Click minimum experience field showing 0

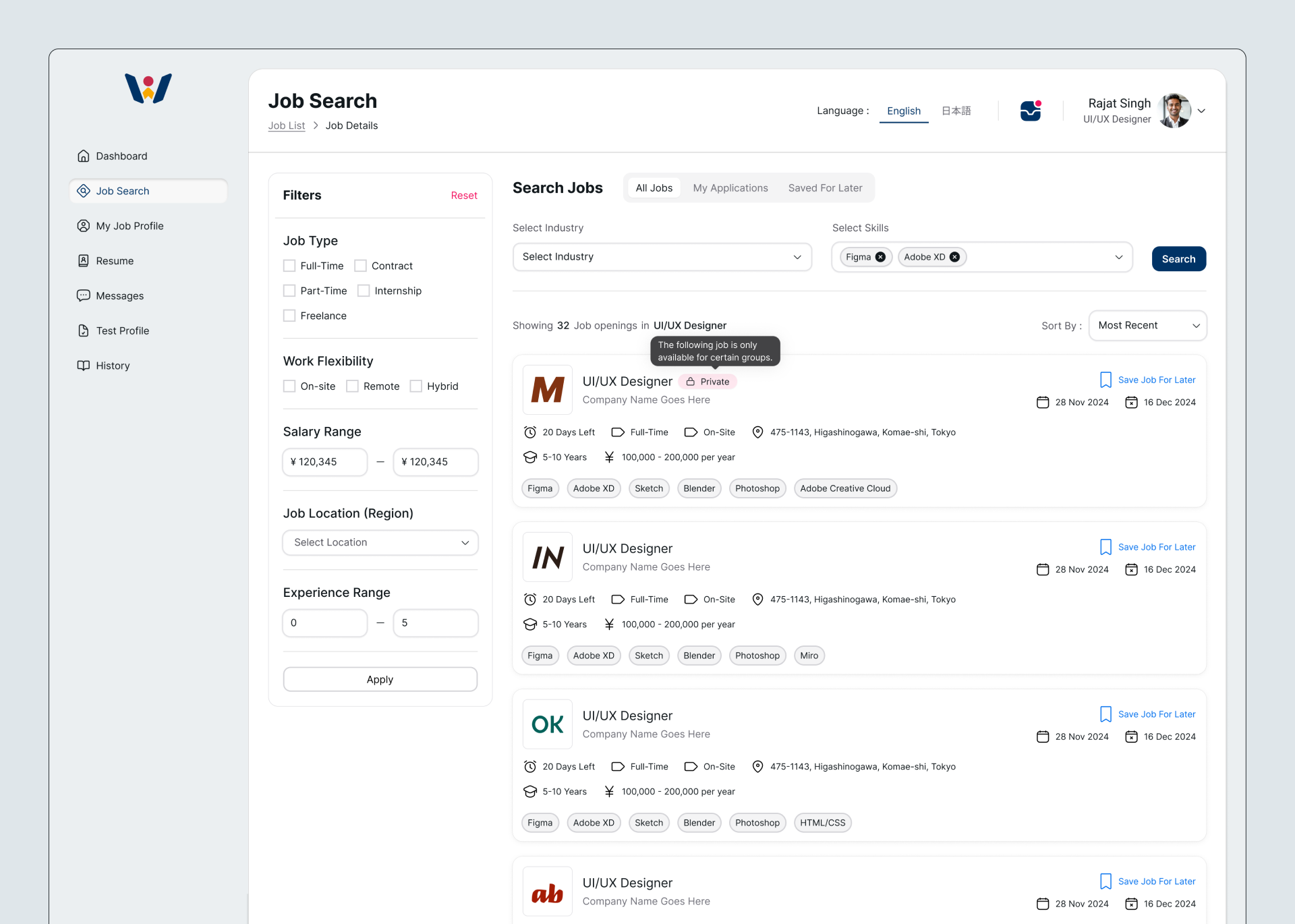click(325, 623)
